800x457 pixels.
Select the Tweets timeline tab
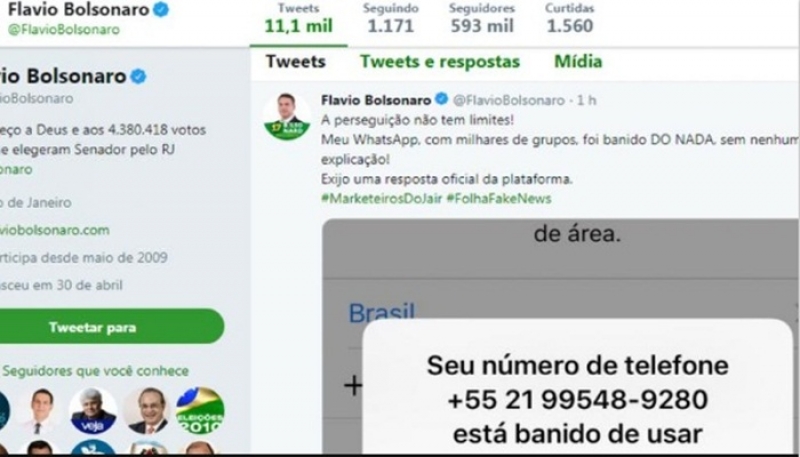pos(295,62)
